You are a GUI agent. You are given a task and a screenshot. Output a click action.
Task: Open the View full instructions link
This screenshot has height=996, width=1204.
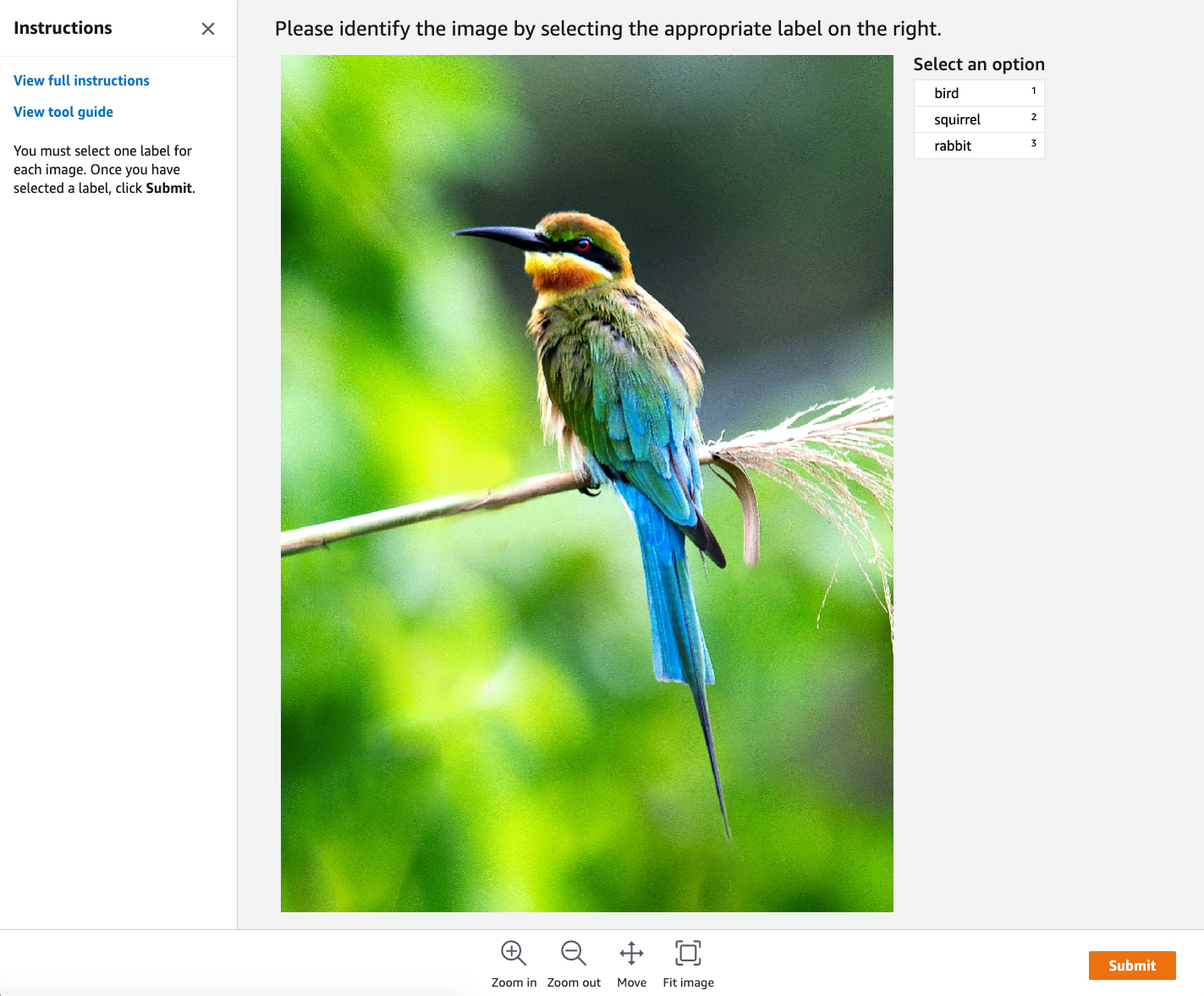[x=81, y=80]
